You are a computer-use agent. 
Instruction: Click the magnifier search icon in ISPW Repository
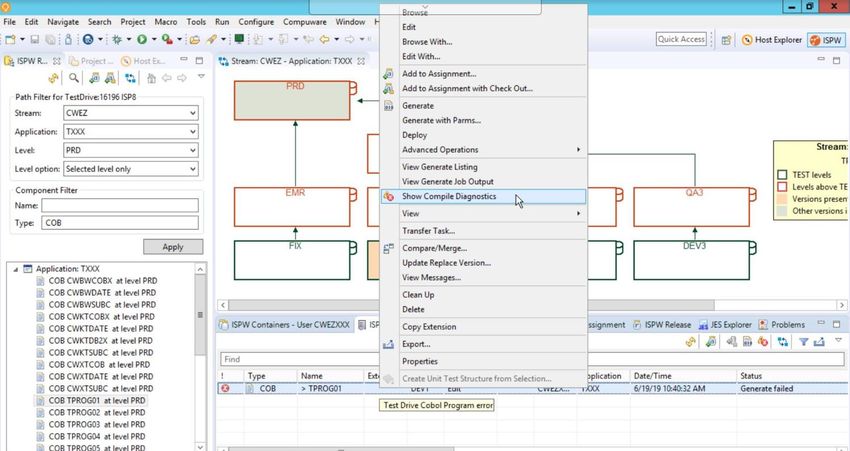[x=74, y=78]
